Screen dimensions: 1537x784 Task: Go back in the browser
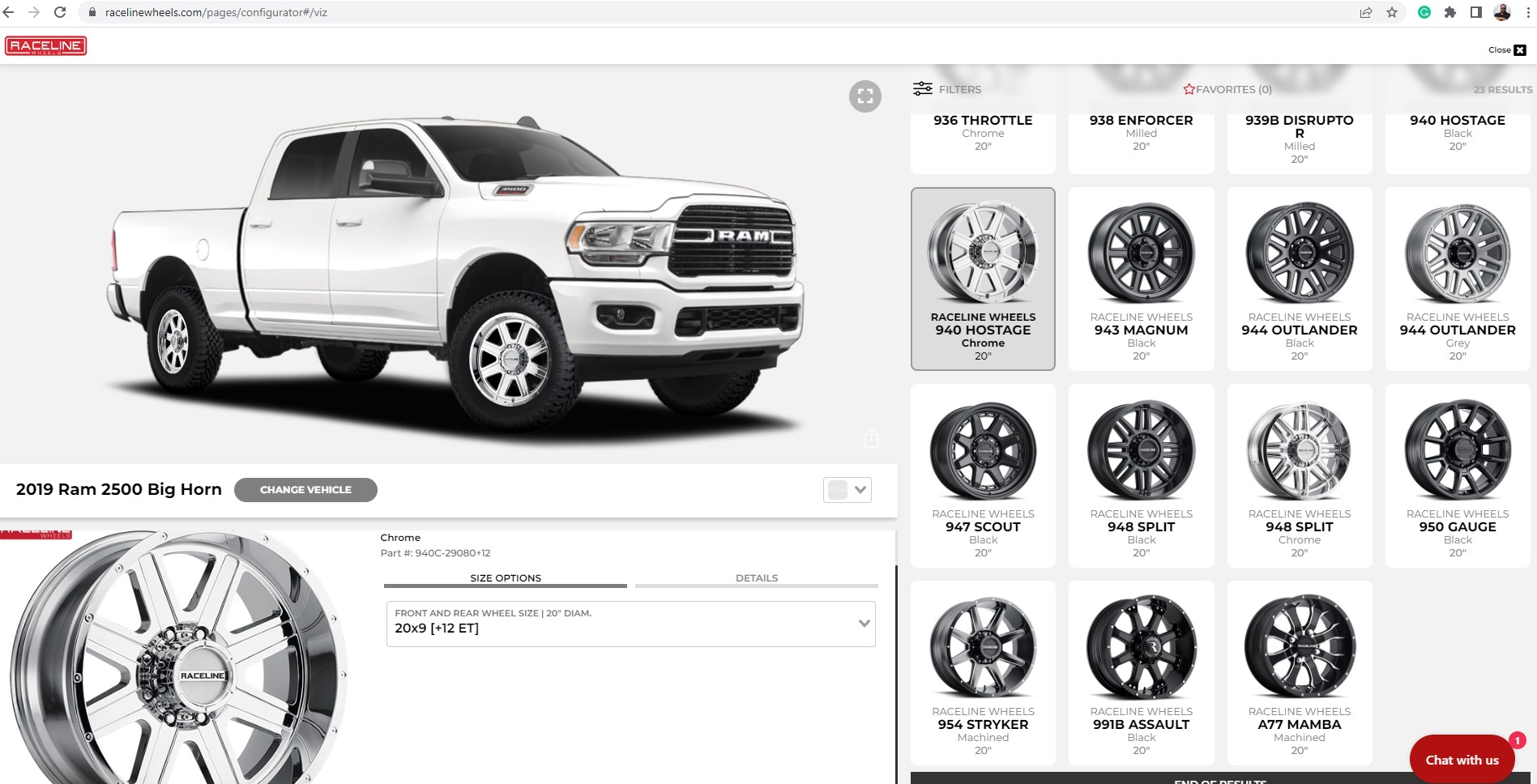click(x=9, y=12)
